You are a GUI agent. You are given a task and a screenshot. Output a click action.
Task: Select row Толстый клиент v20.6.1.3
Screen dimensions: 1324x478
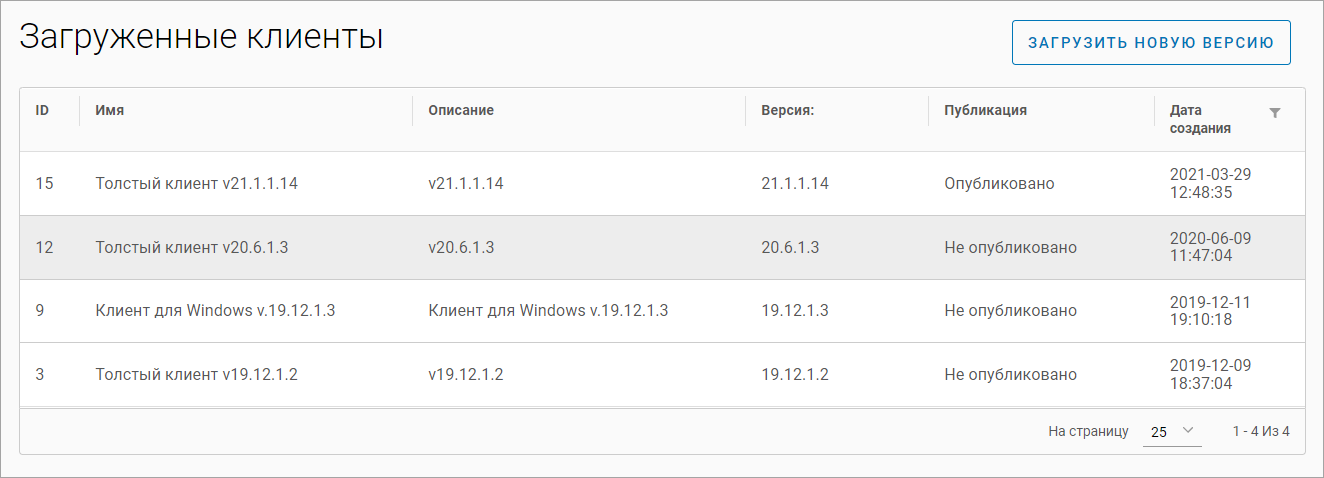[x=192, y=248]
